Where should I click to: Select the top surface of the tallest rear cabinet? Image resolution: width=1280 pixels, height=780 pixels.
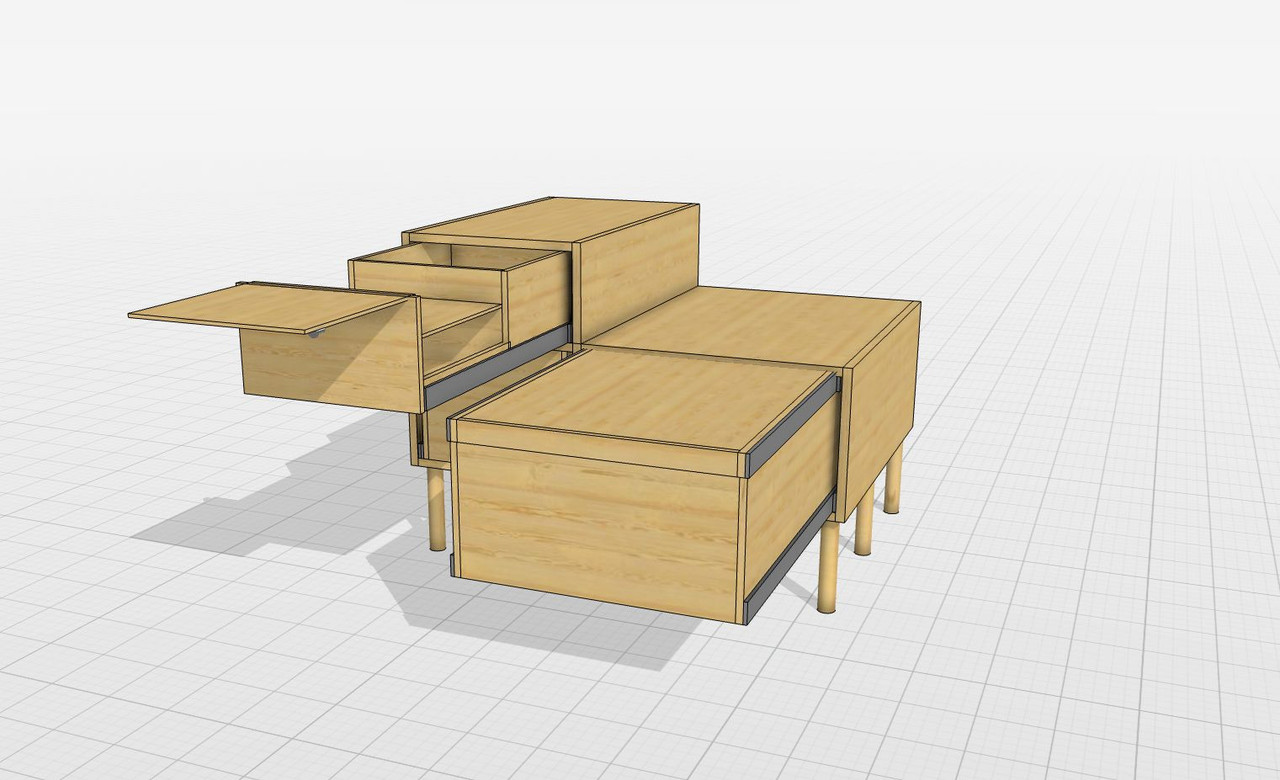(x=550, y=218)
